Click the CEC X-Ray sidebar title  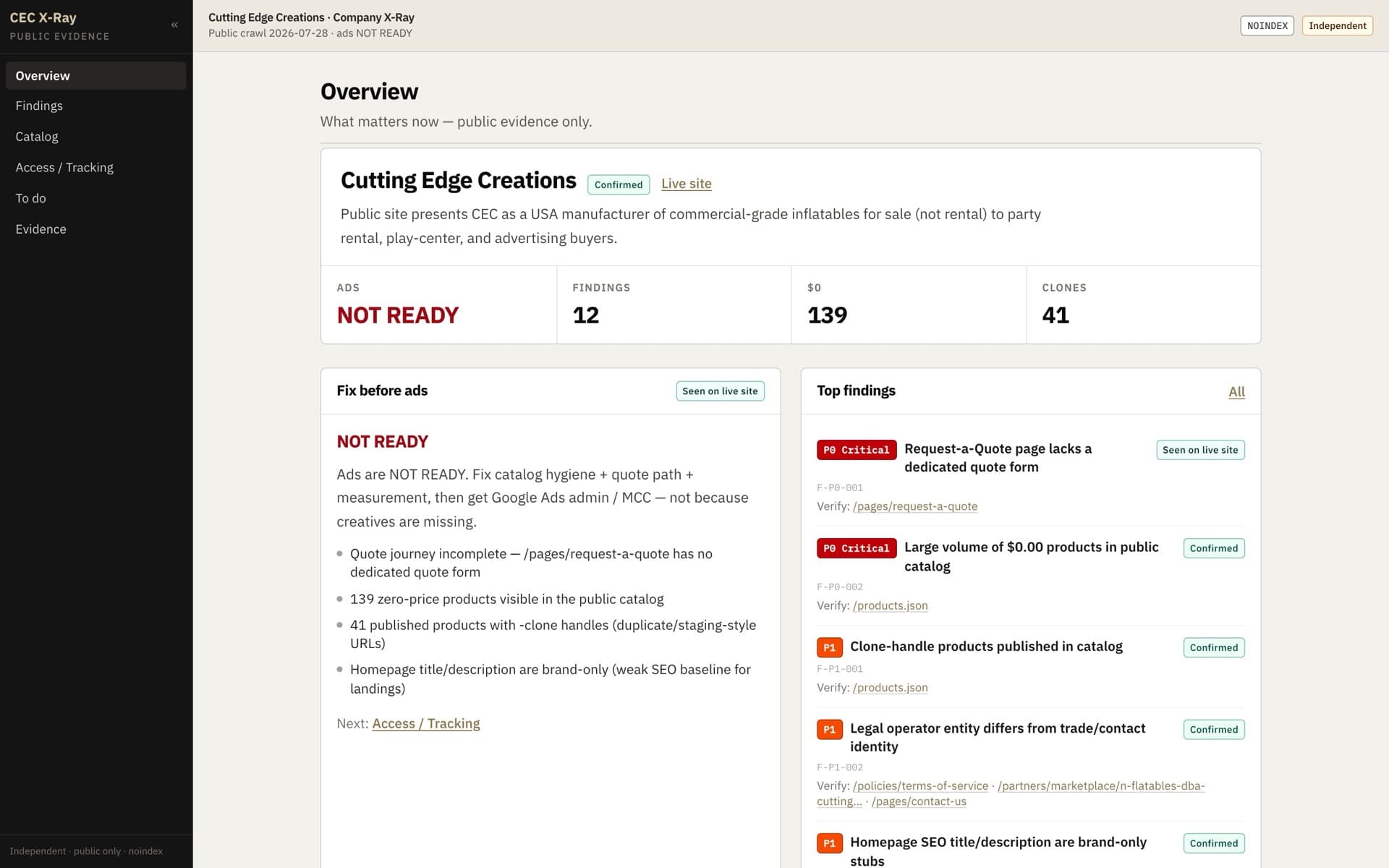click(x=43, y=17)
